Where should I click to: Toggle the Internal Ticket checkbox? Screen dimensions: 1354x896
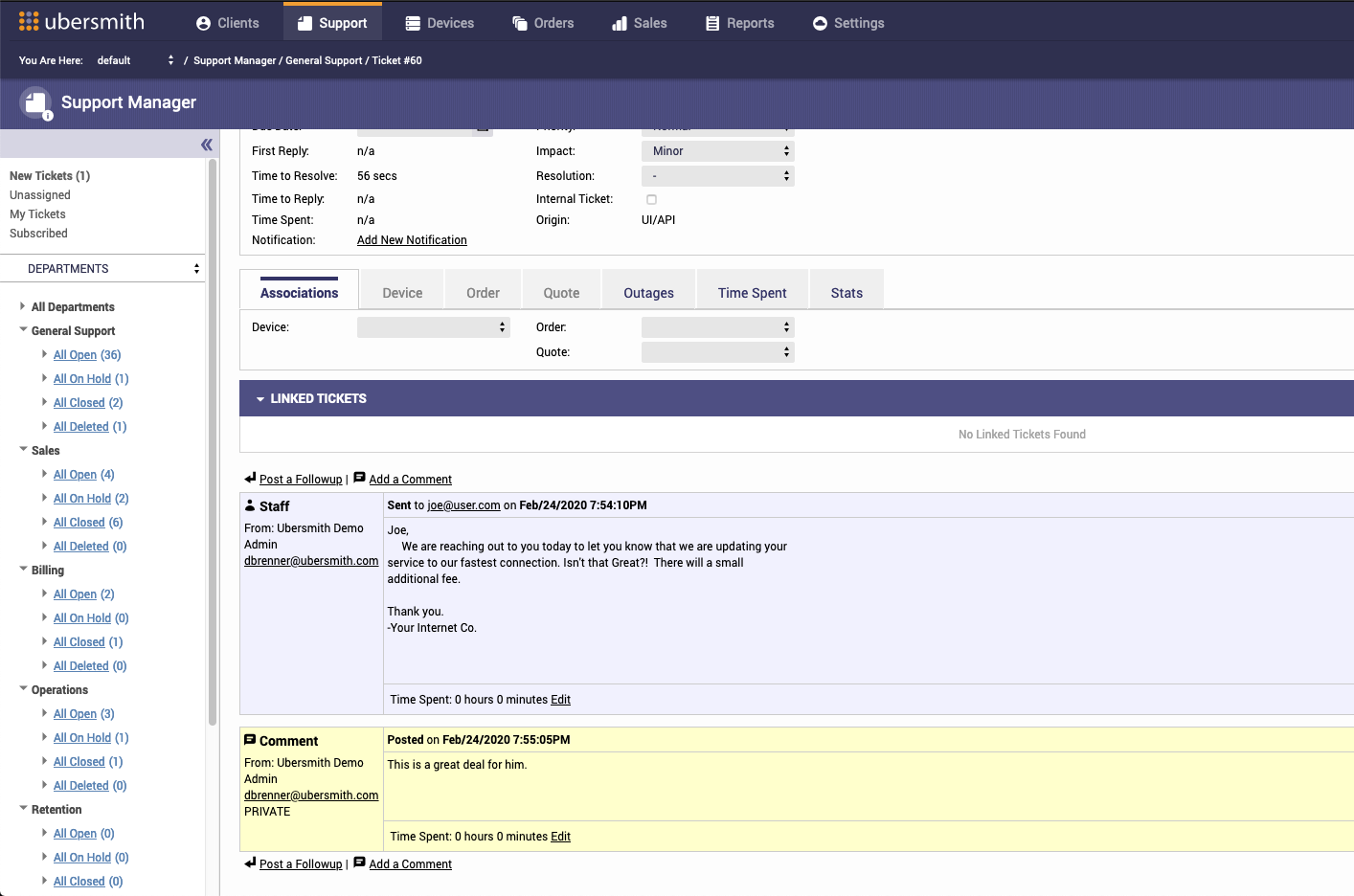[651, 199]
